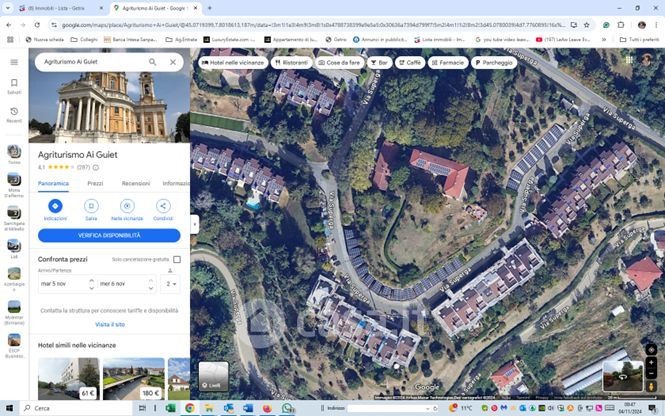Open the guests number dropdown
Image resolution: width=665 pixels, height=416 pixels.
tap(172, 284)
